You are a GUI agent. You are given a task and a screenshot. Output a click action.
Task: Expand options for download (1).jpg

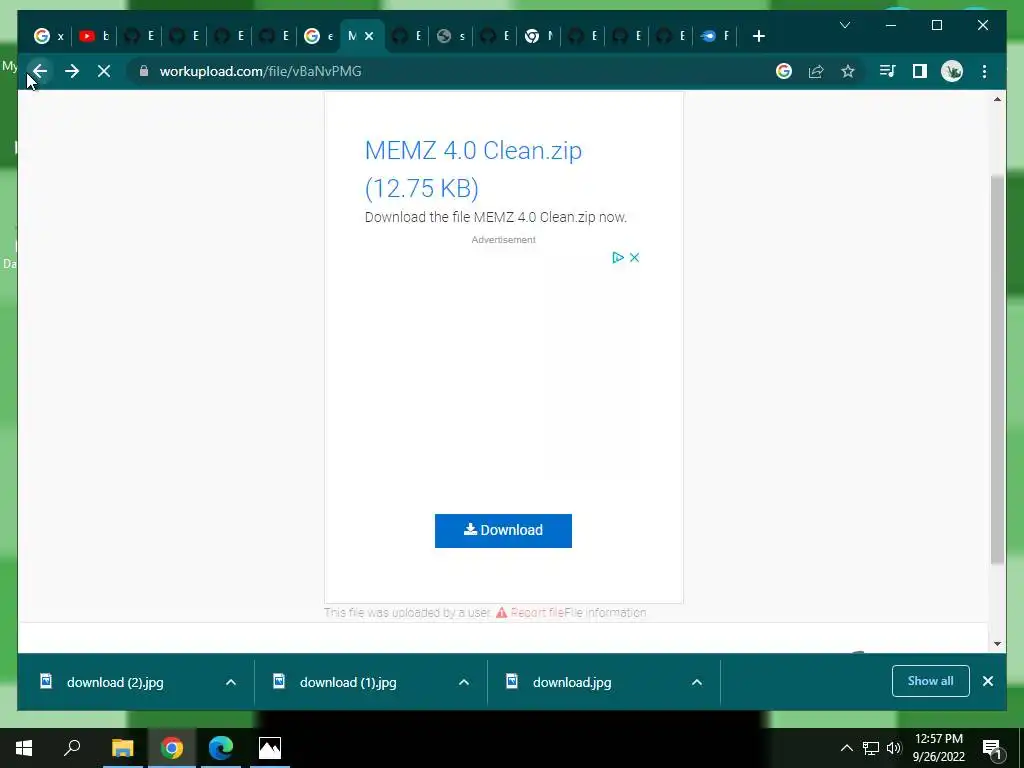click(464, 682)
